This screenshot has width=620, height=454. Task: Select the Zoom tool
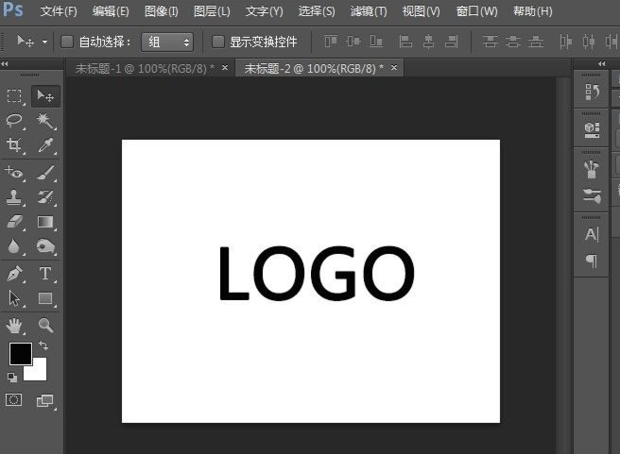pos(45,325)
